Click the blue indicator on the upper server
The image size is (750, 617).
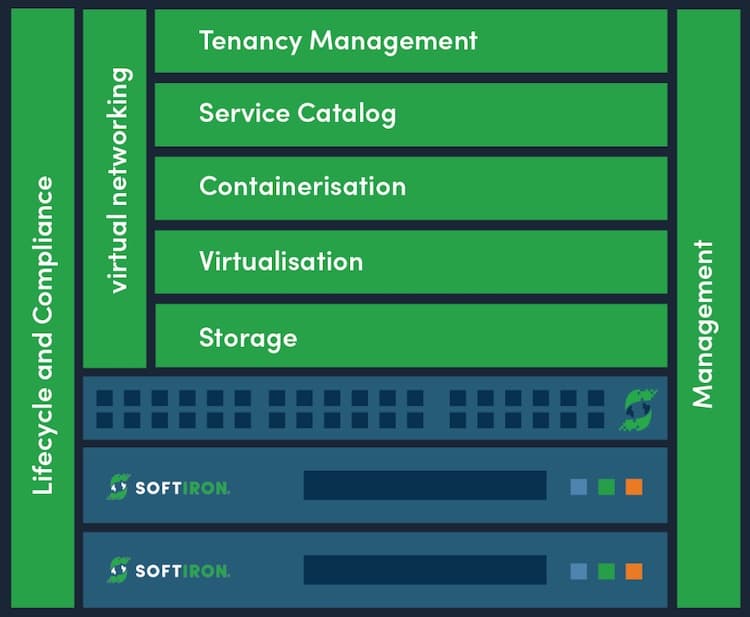578,487
